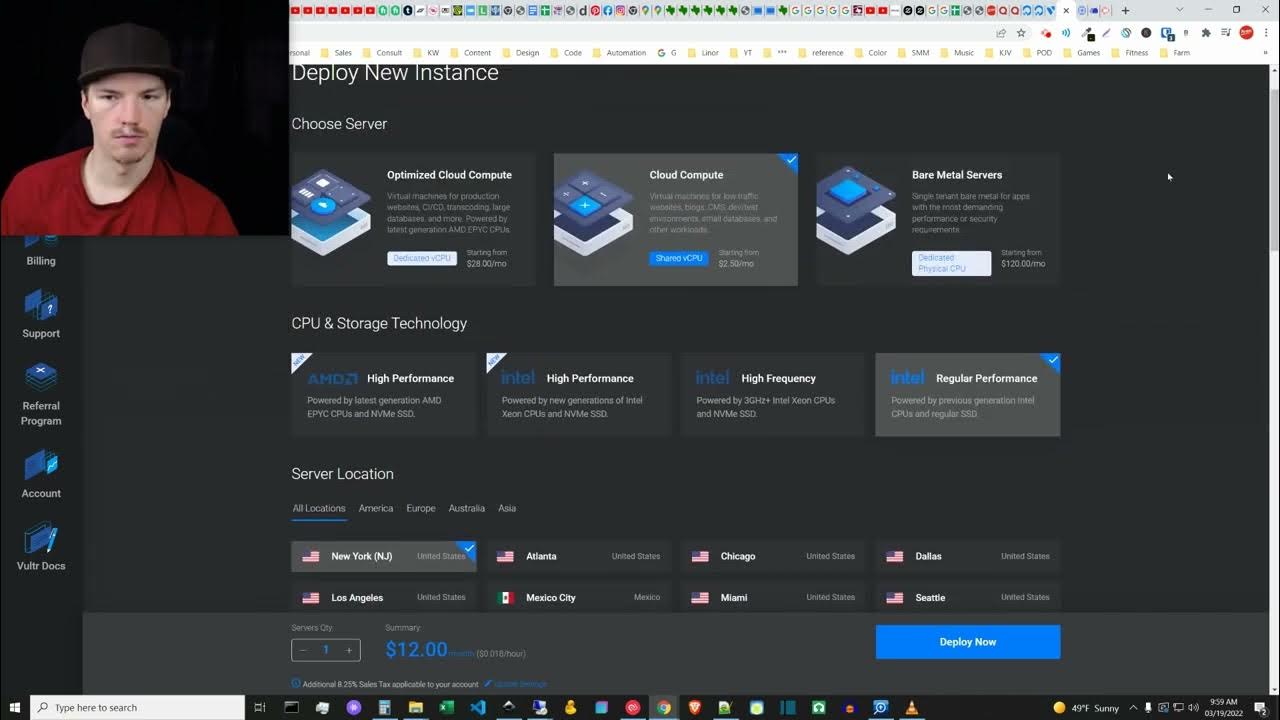Open VLC media player from taskbar
Screen dimensions: 1280x720
(x=911, y=707)
